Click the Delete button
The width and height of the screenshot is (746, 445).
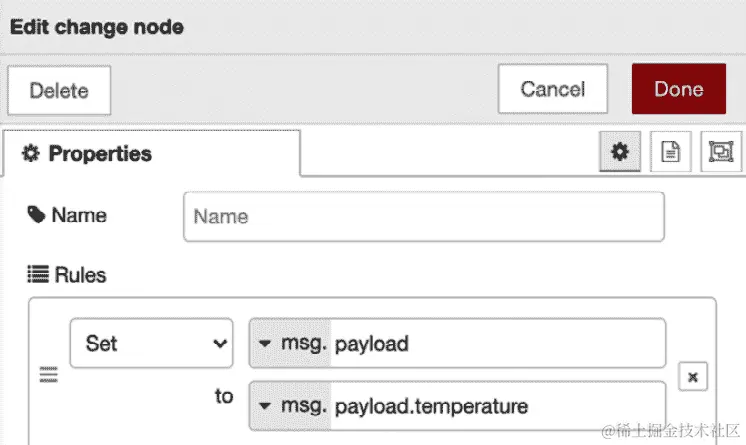[x=59, y=90]
